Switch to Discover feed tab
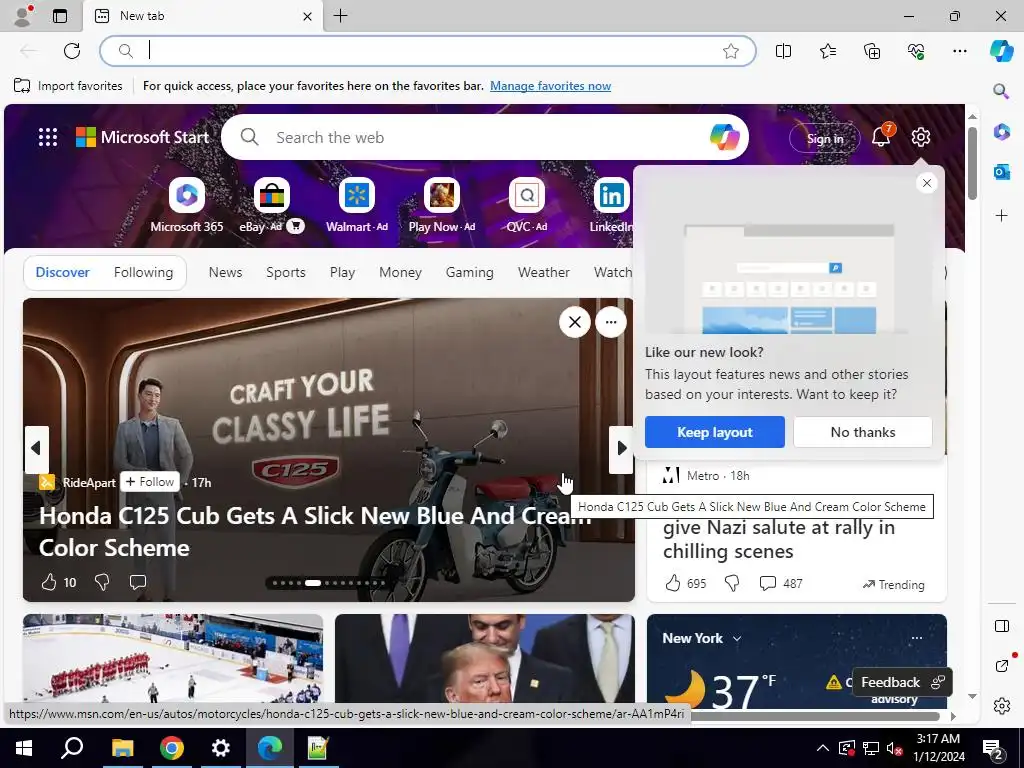Image resolution: width=1024 pixels, height=768 pixels. (62, 272)
